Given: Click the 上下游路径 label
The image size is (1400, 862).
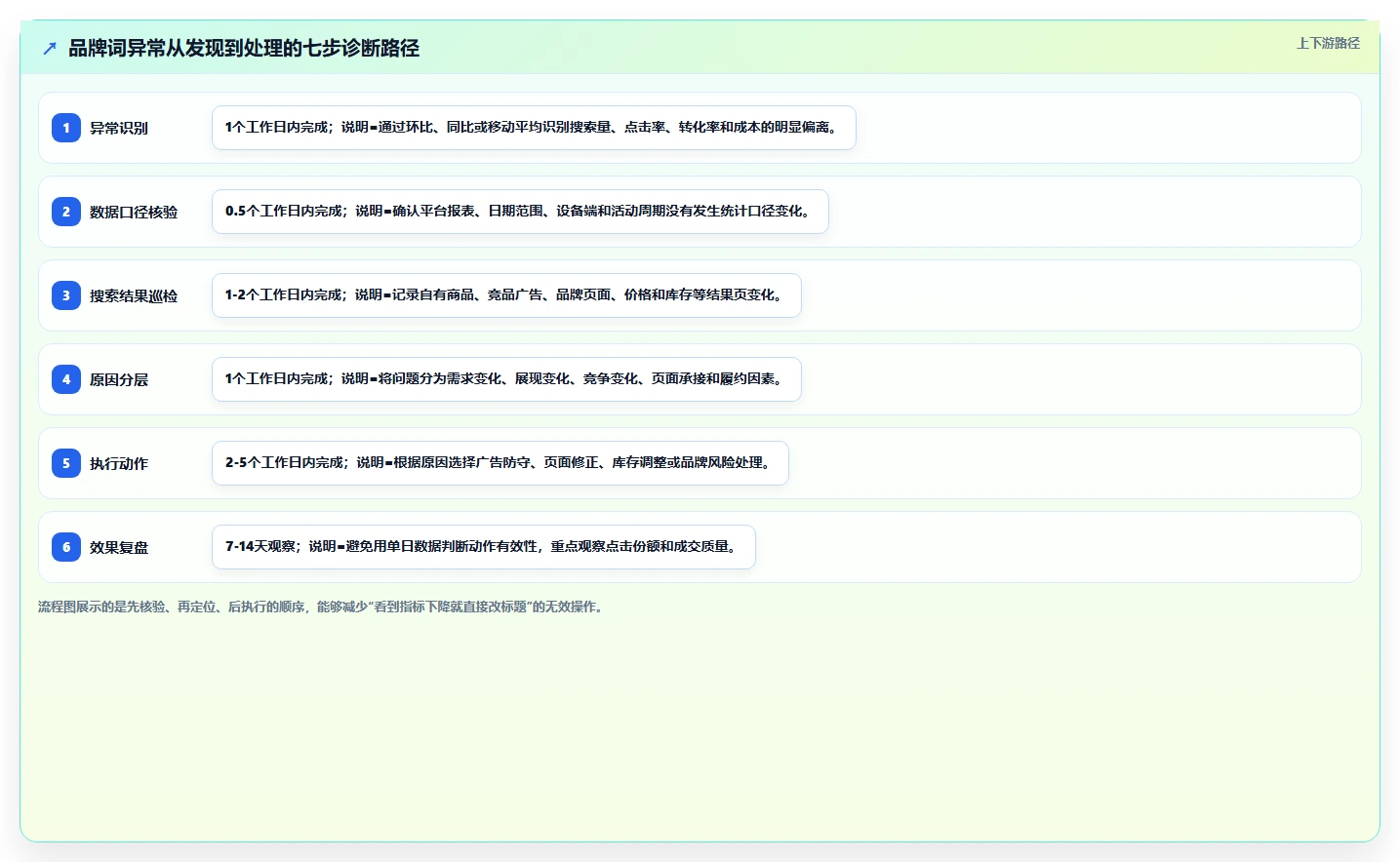Looking at the screenshot, I should 1328,43.
